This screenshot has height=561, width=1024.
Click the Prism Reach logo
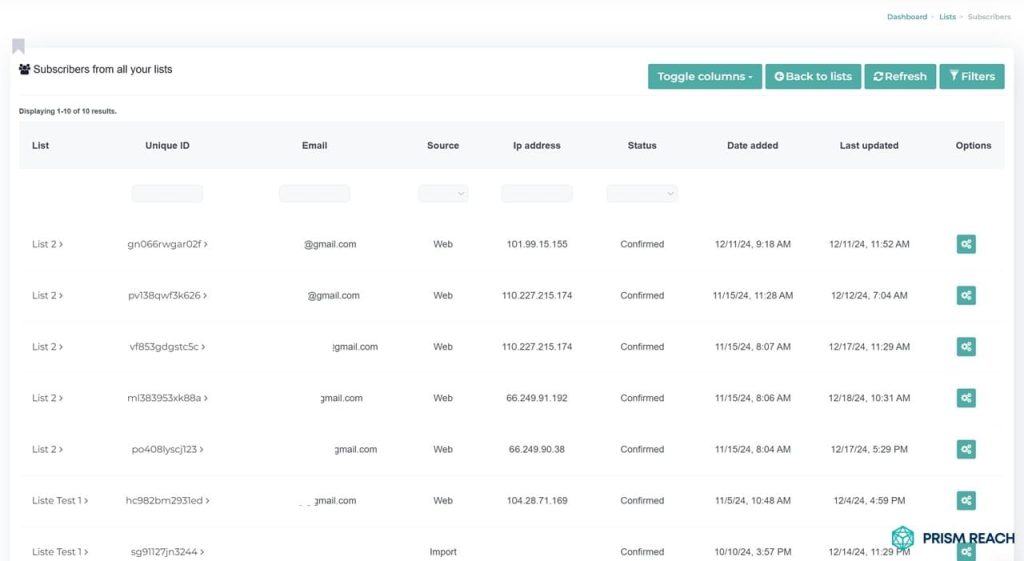click(x=952, y=538)
